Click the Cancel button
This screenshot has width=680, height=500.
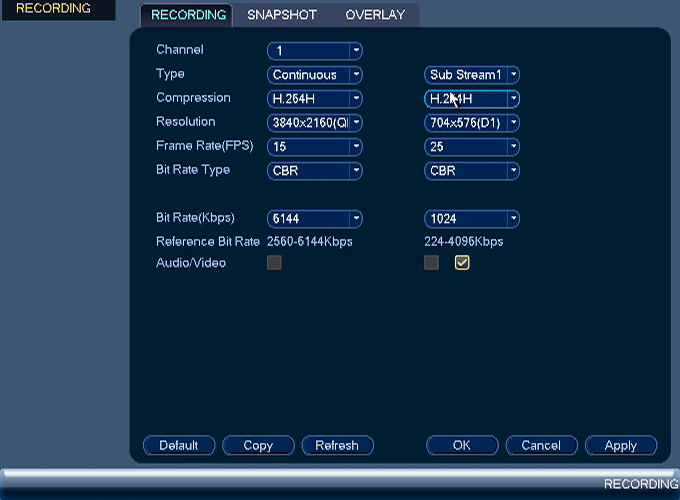tap(541, 445)
